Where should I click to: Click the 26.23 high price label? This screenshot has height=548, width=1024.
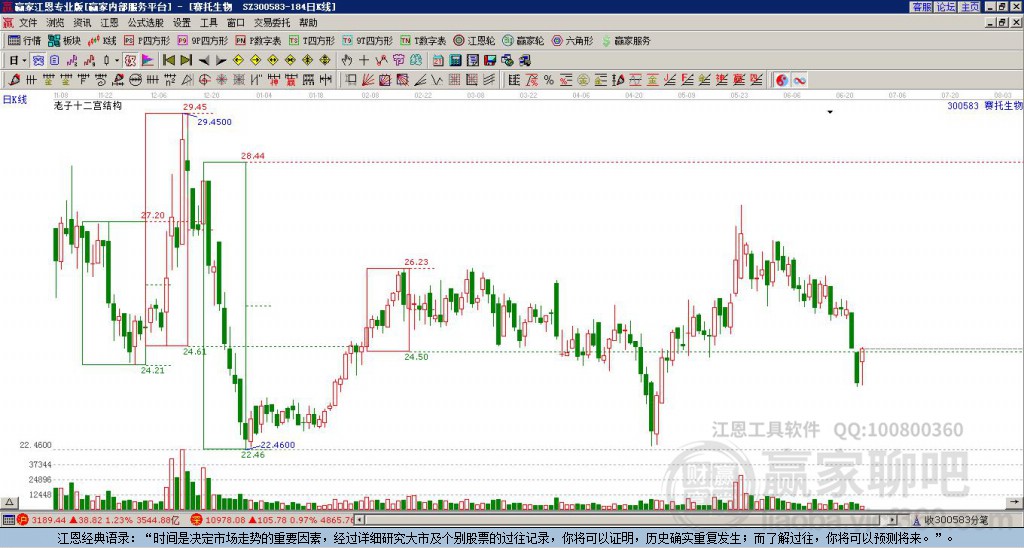click(416, 262)
